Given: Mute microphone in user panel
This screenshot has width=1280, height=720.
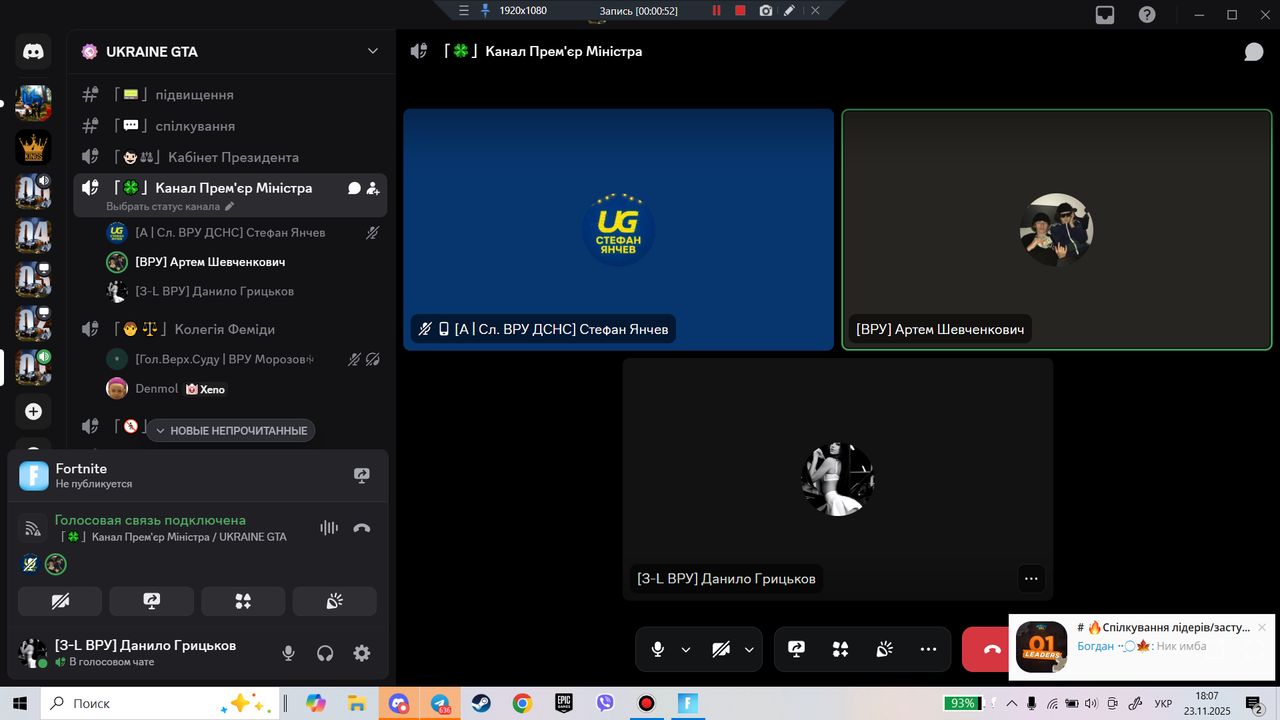Looking at the screenshot, I should (288, 653).
